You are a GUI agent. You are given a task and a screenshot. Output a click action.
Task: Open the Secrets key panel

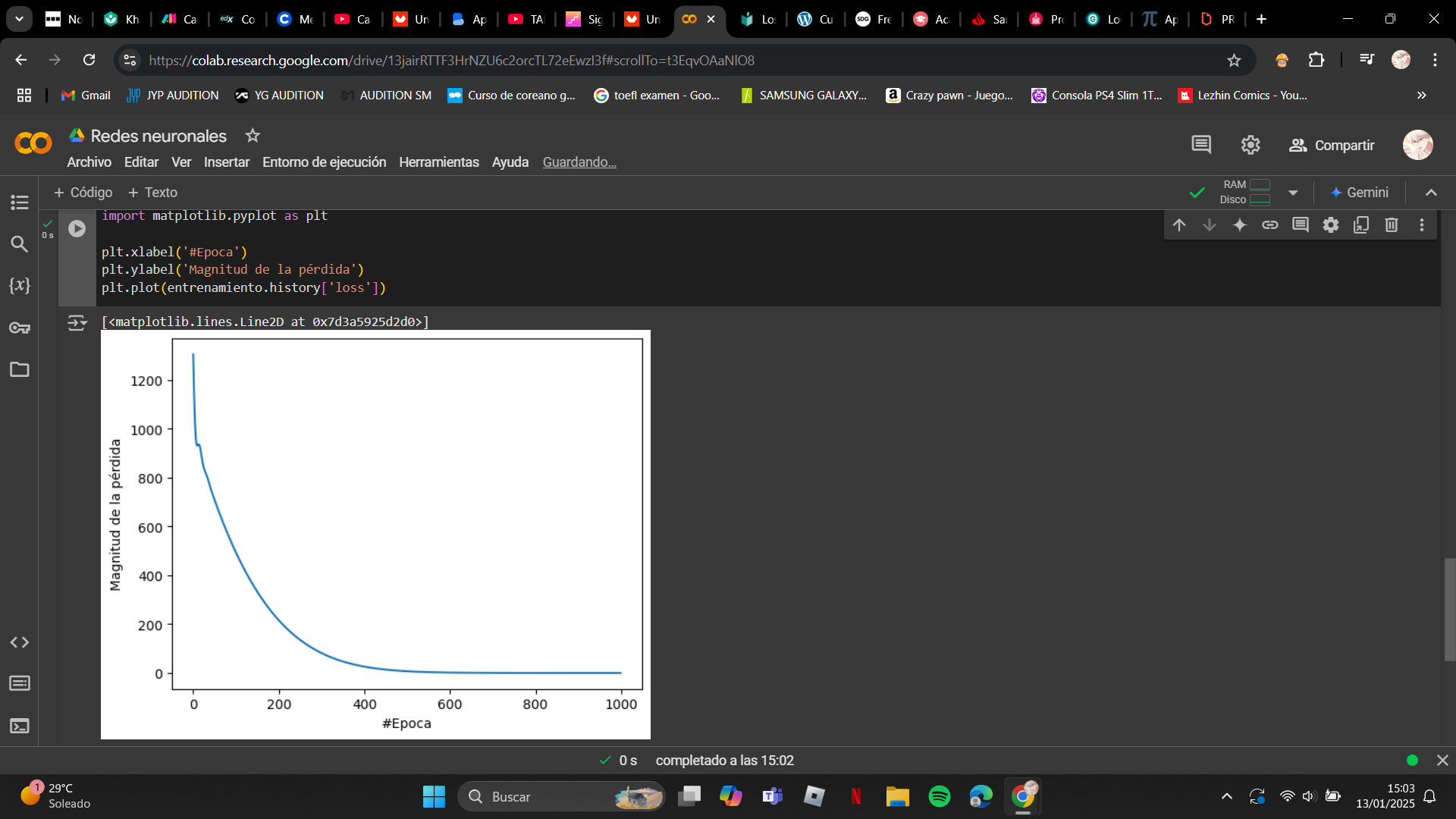20,328
